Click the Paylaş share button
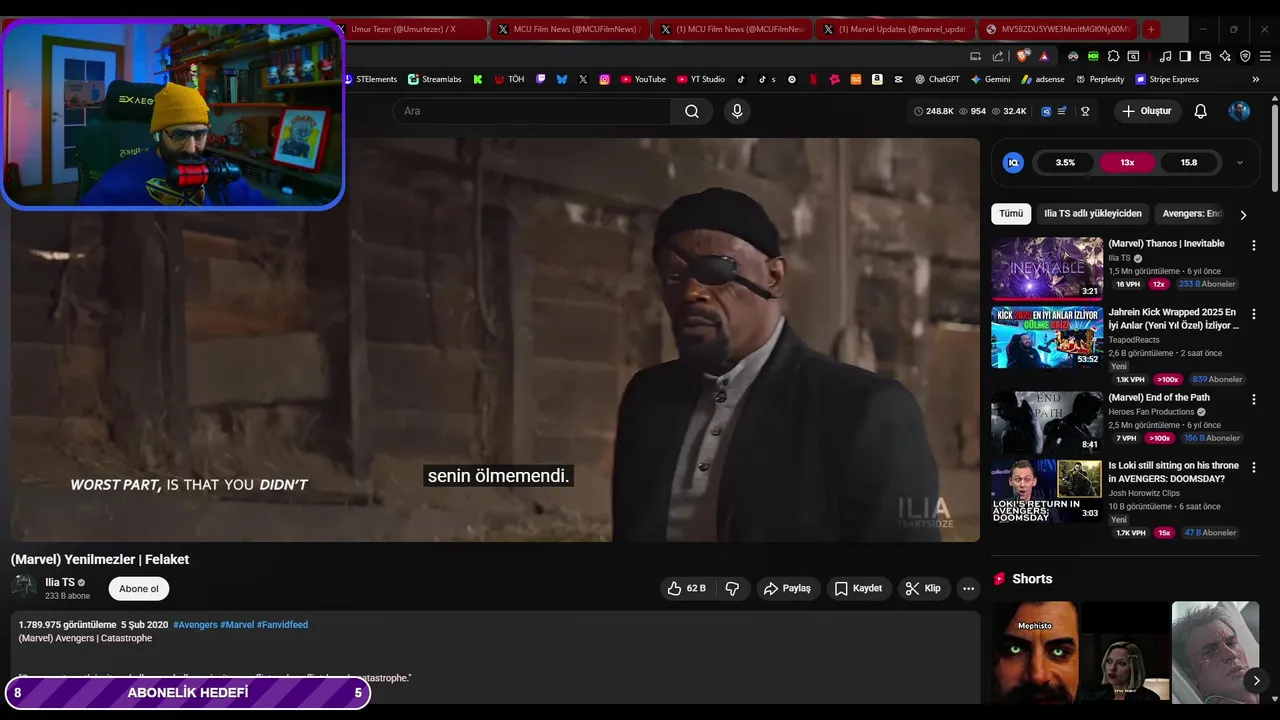 tap(787, 588)
